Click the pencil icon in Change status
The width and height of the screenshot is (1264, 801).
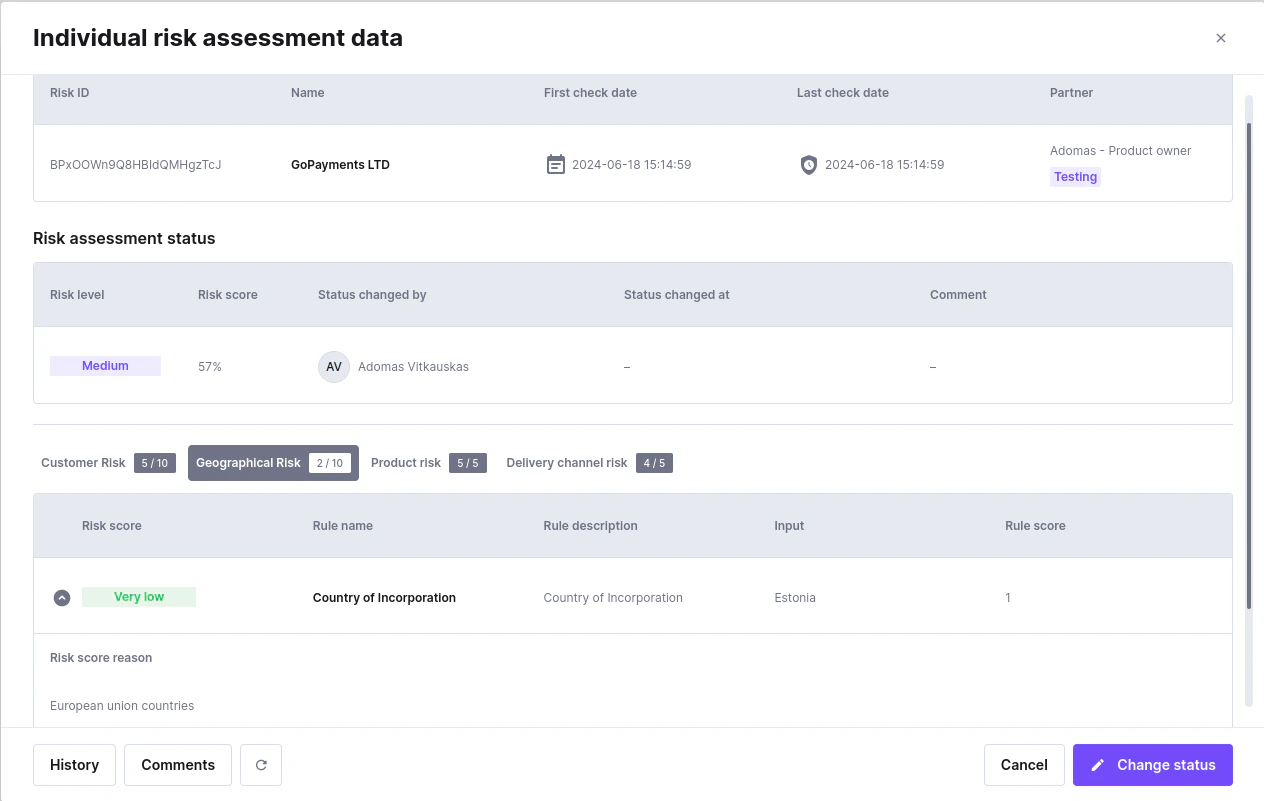1098,765
